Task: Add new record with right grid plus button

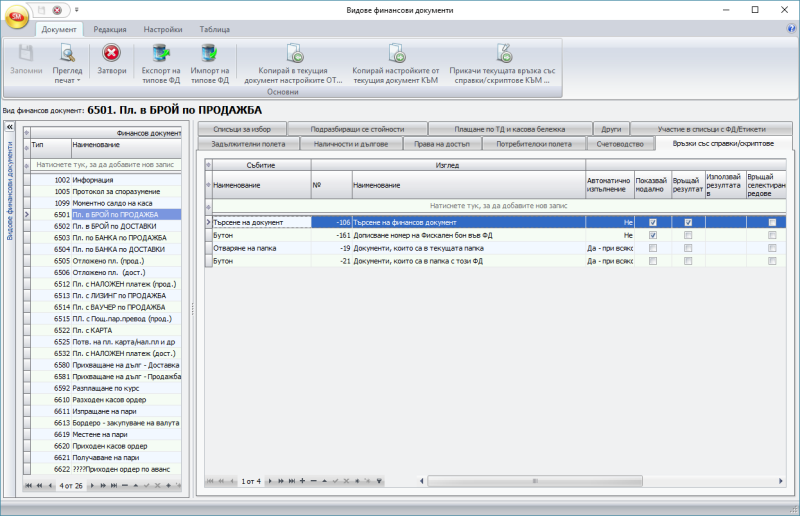Action: point(302,481)
